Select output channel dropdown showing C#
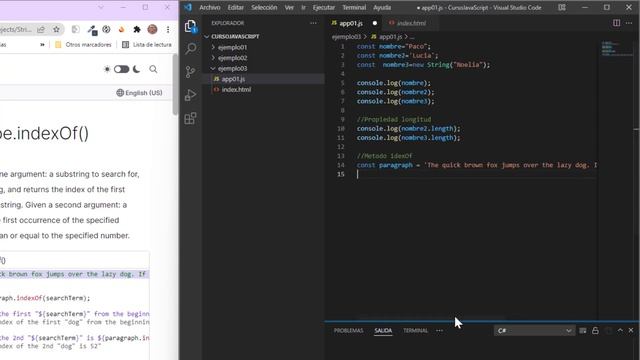The width and height of the screenshot is (640, 360). (x=534, y=331)
